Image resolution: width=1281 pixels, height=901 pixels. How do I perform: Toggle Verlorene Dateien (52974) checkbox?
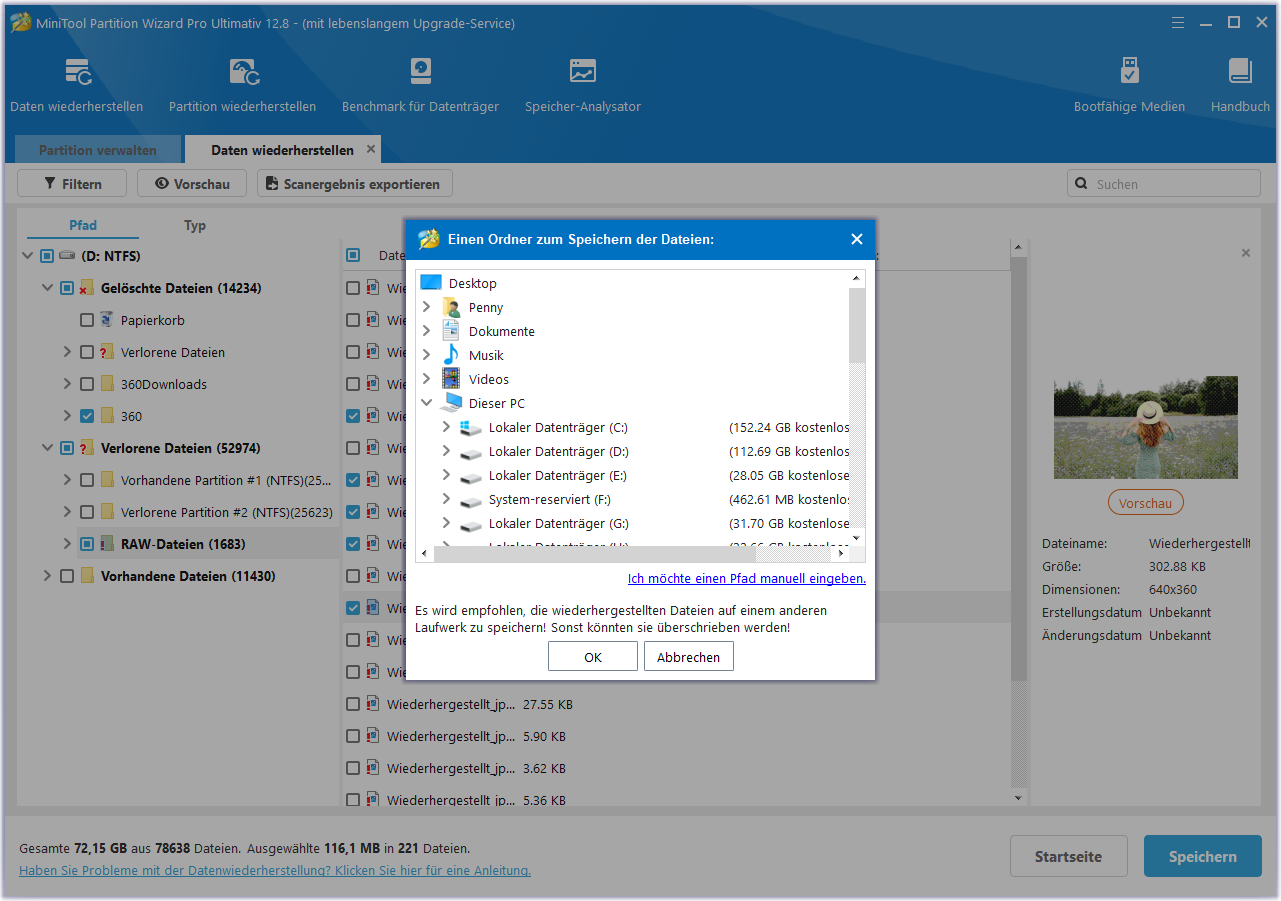(67, 448)
